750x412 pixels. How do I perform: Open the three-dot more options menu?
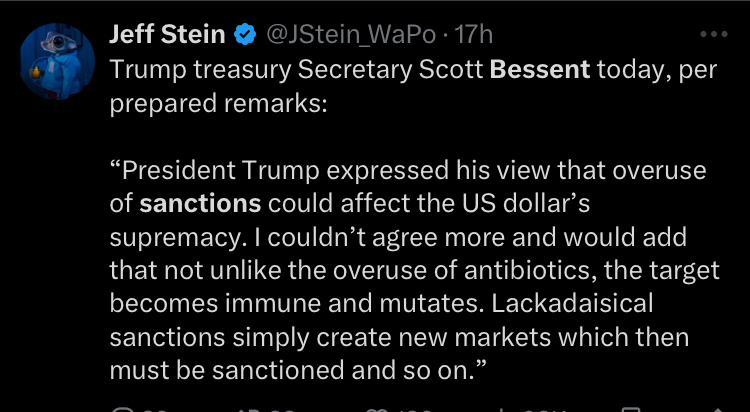pos(717,33)
